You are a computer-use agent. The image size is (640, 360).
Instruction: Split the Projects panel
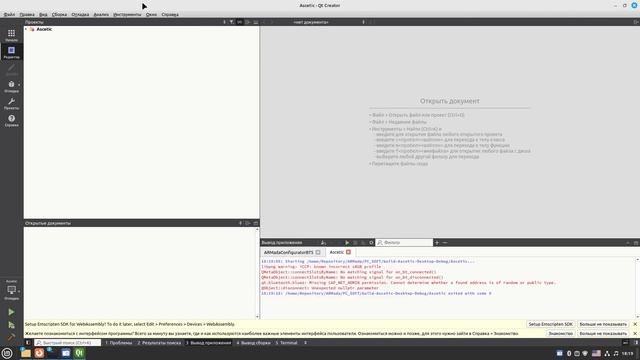pyautogui.click(x=248, y=22)
